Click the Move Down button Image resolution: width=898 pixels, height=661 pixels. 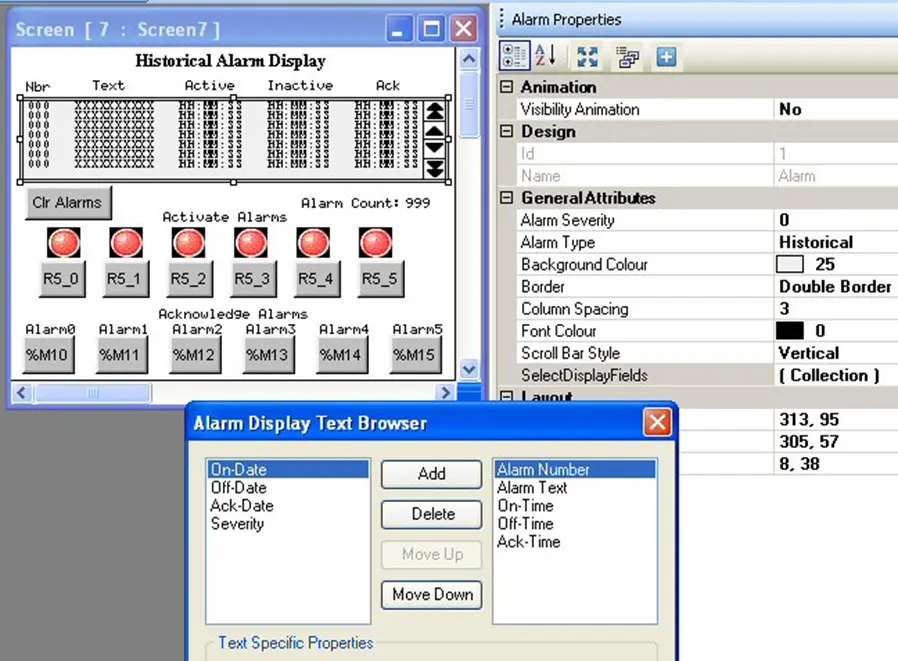pyautogui.click(x=431, y=595)
